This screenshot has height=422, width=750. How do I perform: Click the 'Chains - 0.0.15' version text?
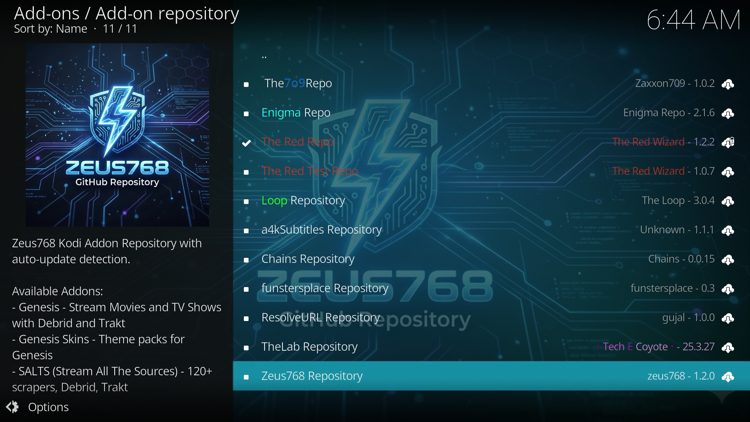click(x=681, y=259)
